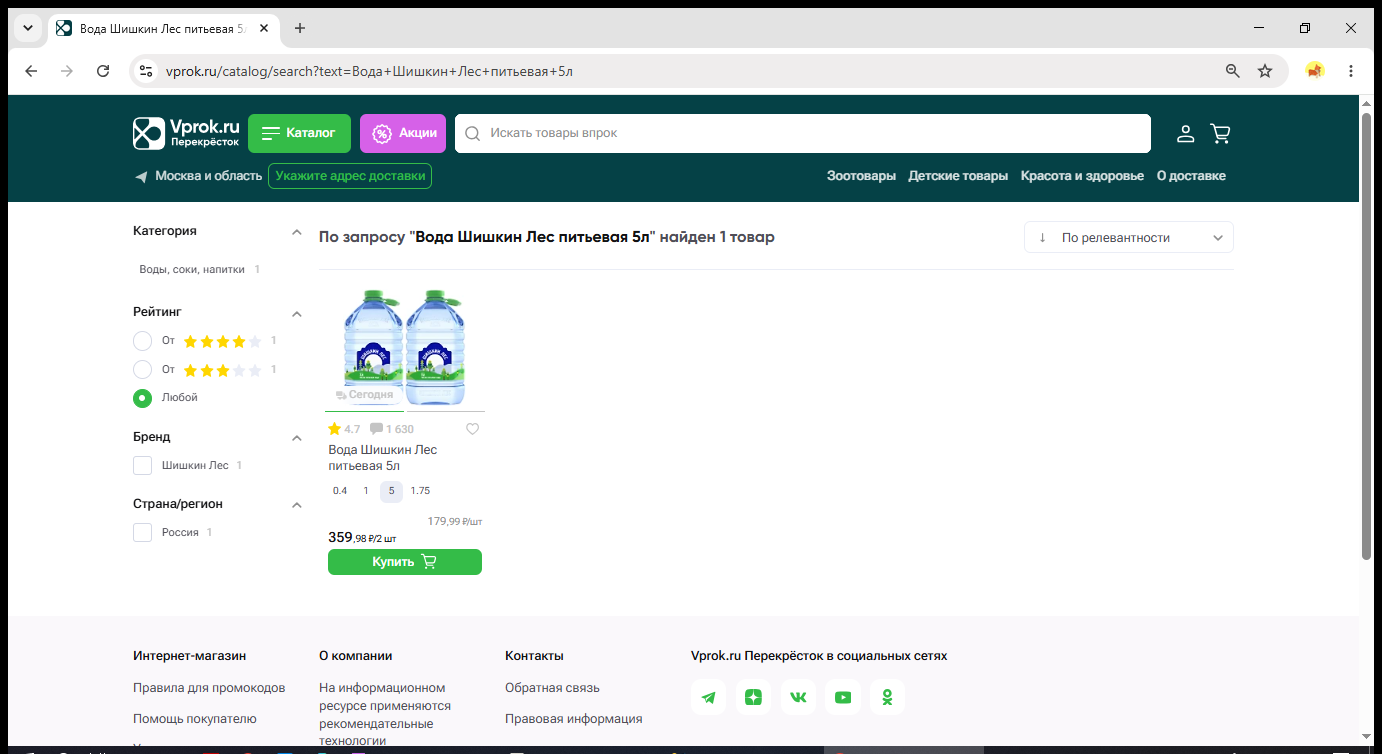1382x754 pixels.
Task: Open the user profile icon
Action: [x=1185, y=133]
